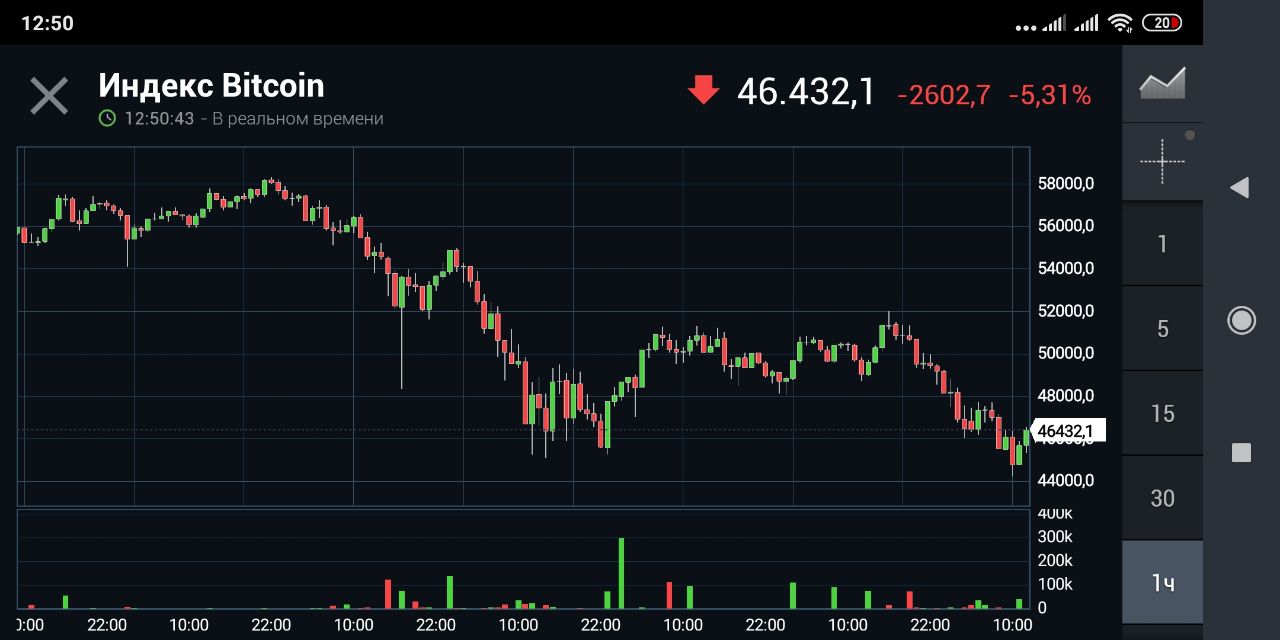The height and width of the screenshot is (640, 1280).
Task: Tap the Wi-Fi status icon
Action: 1120,22
